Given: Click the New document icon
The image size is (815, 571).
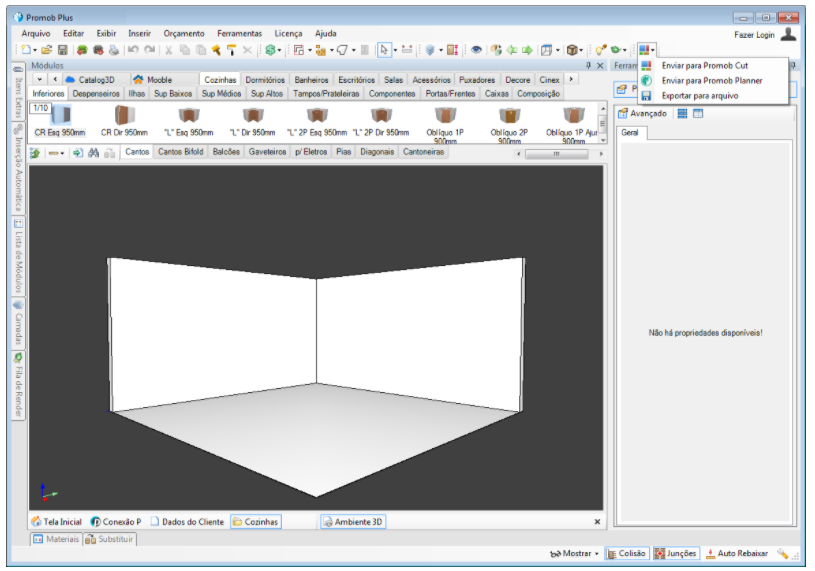Looking at the screenshot, I should [x=25, y=50].
